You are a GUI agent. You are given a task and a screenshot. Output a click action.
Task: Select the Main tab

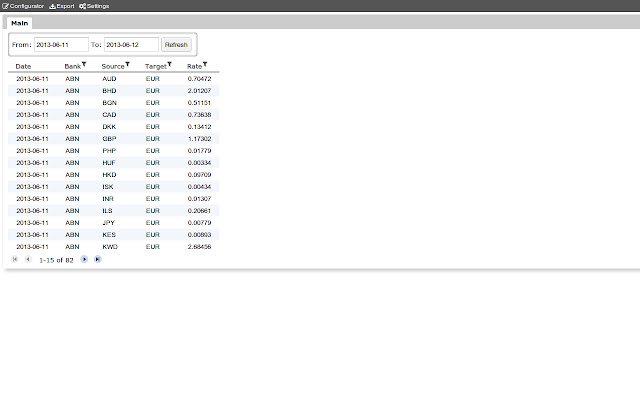pos(20,23)
